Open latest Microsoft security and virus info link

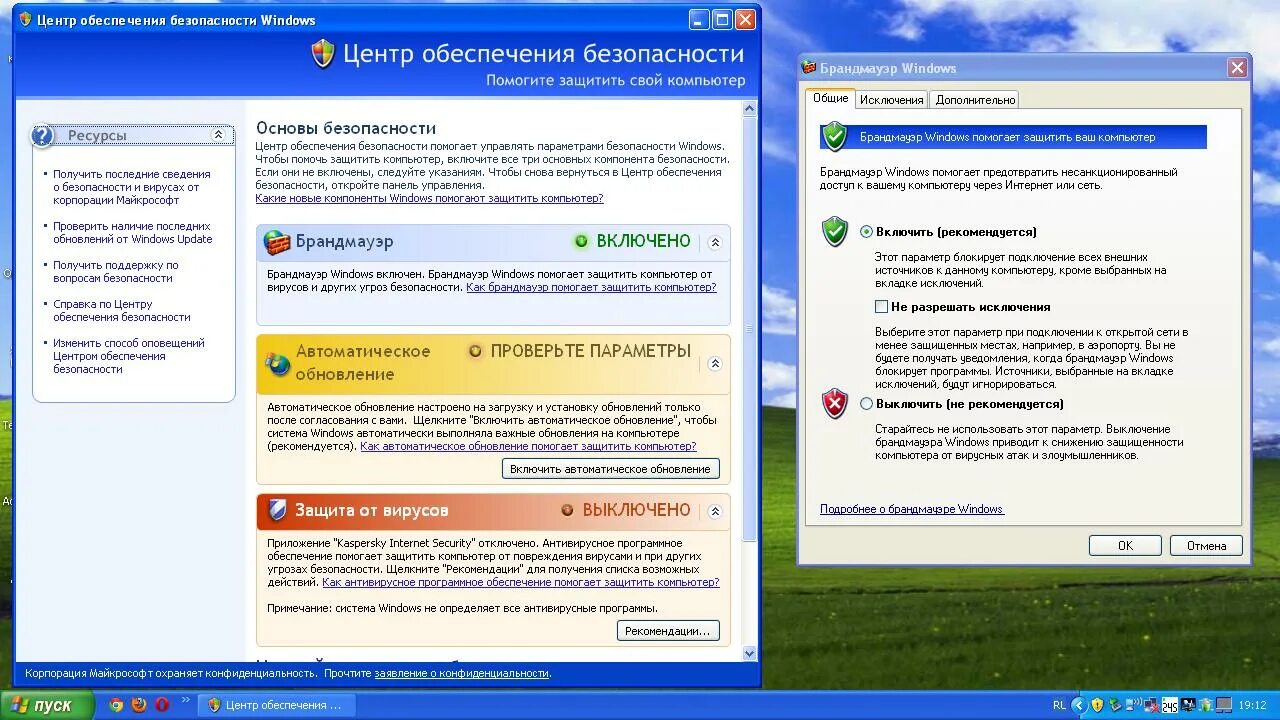[x=131, y=187]
